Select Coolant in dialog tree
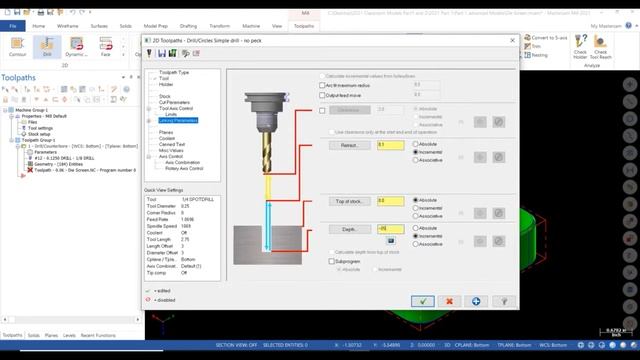The height and width of the screenshot is (360, 640). pos(167,138)
